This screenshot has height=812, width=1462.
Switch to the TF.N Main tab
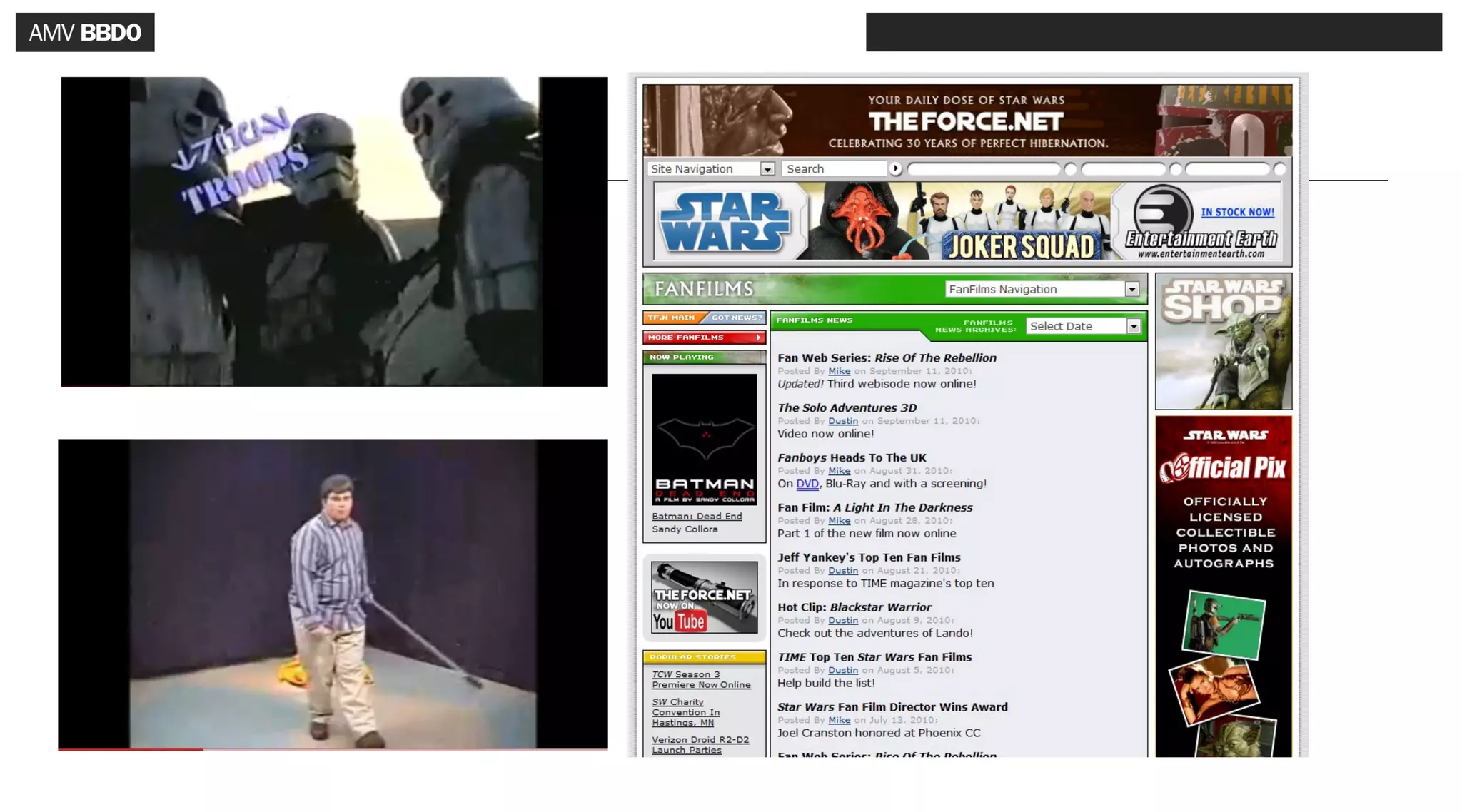coord(671,318)
